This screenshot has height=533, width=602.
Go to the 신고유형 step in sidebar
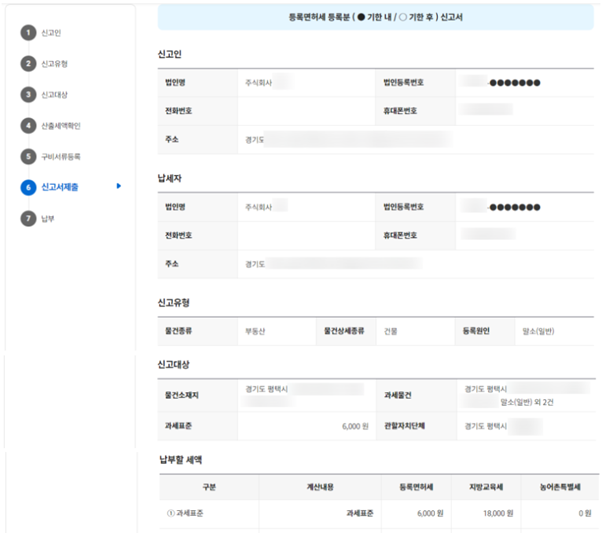(x=54, y=64)
